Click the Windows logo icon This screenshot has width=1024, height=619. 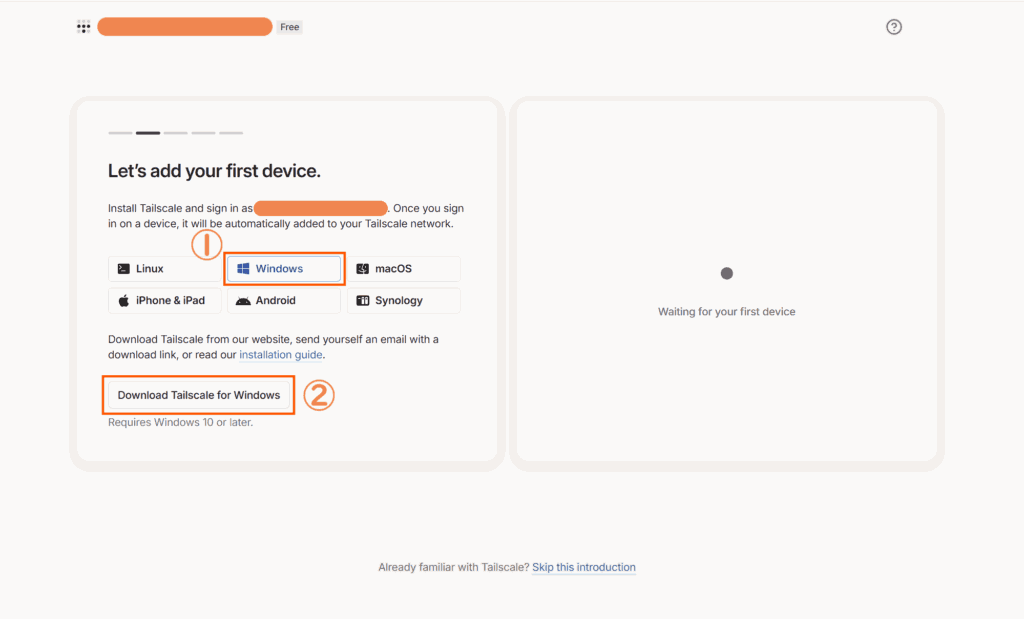point(243,269)
